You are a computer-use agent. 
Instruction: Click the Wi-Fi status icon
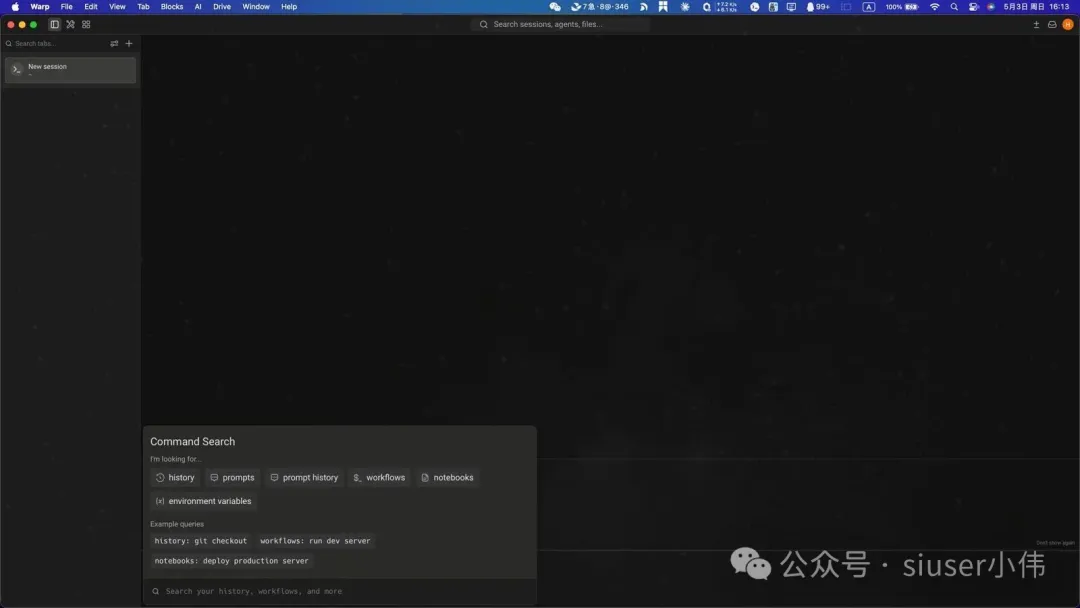pos(935,6)
